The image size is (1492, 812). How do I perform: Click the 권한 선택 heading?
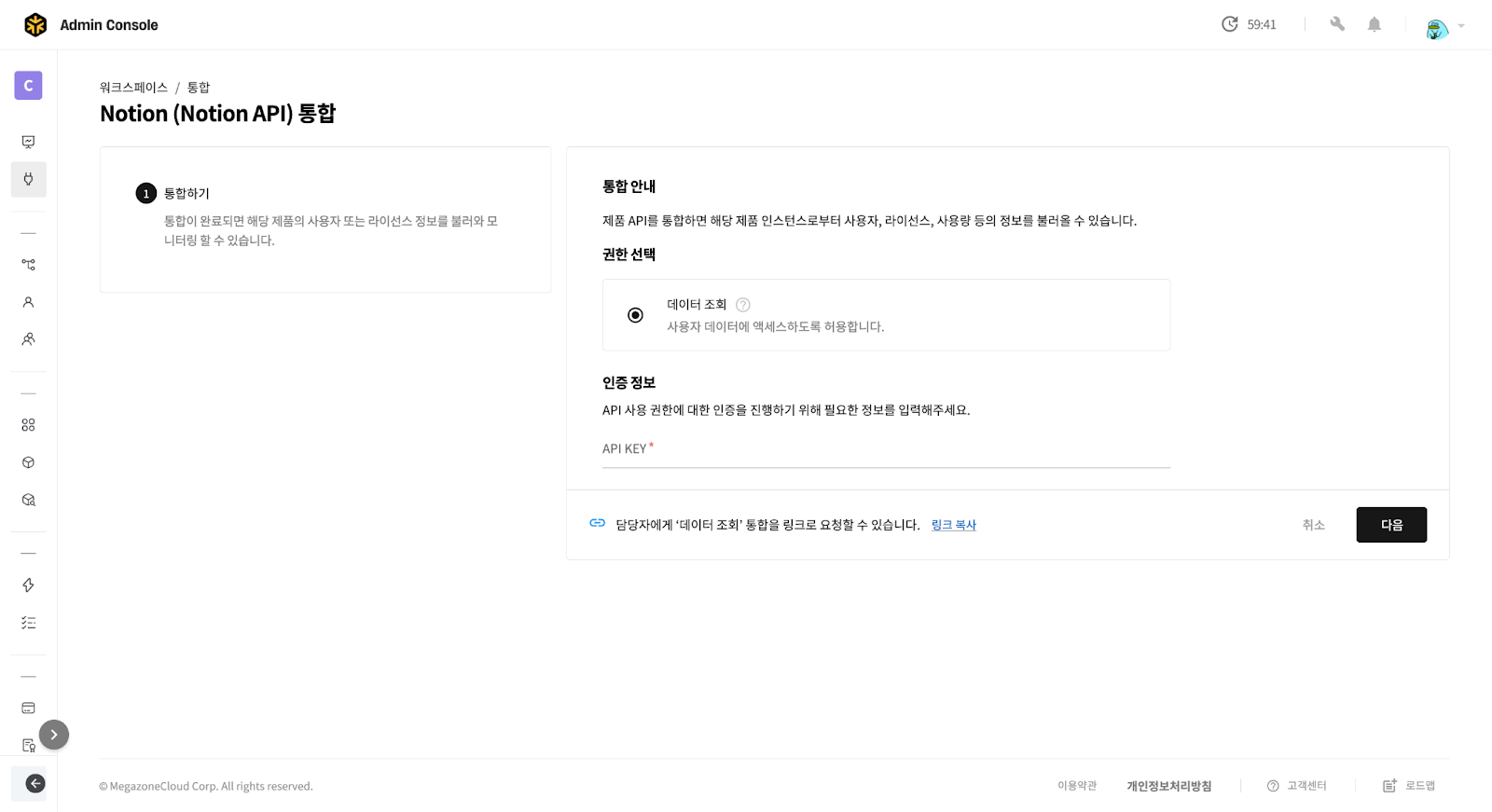(629, 255)
